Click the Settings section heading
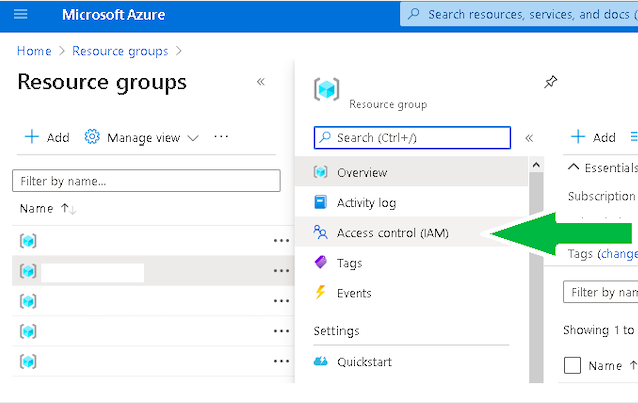Screen dimensions: 638x403 pyautogui.click(x=336, y=331)
